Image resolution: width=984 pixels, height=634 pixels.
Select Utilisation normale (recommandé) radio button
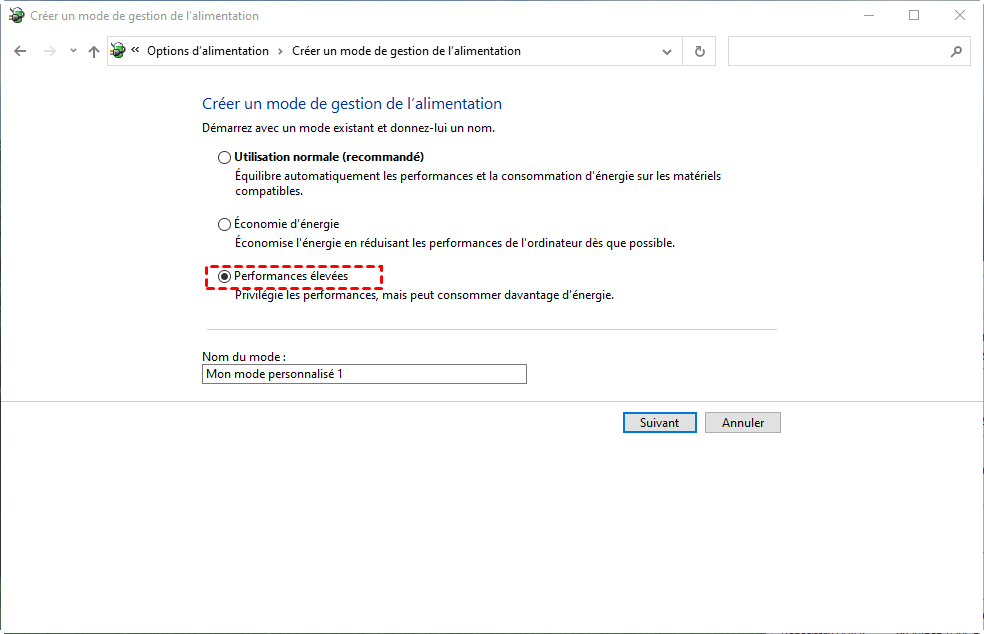coord(224,158)
